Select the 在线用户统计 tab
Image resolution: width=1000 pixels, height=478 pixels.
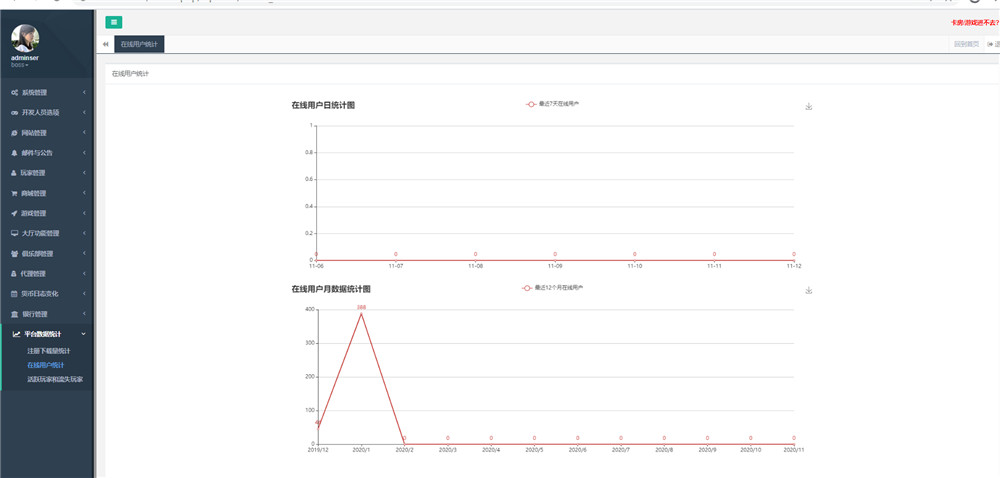(139, 45)
